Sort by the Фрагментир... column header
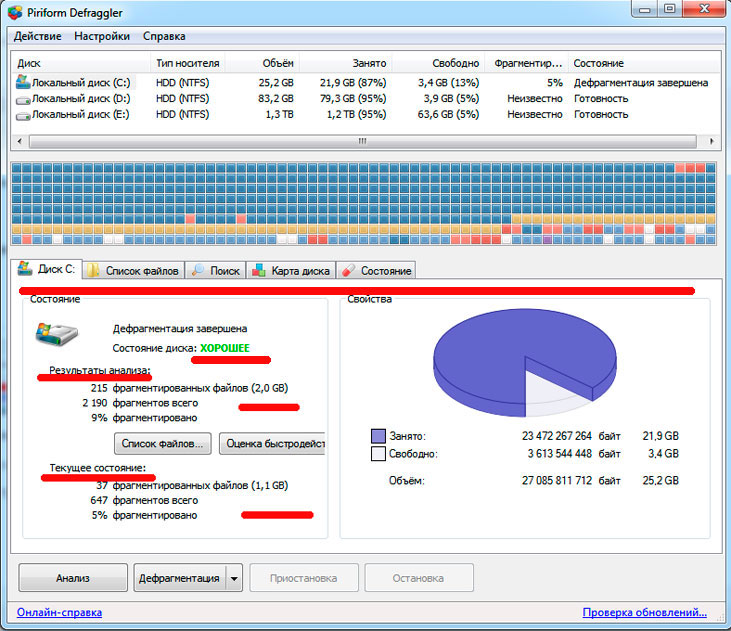The height and width of the screenshot is (631, 731). click(527, 63)
